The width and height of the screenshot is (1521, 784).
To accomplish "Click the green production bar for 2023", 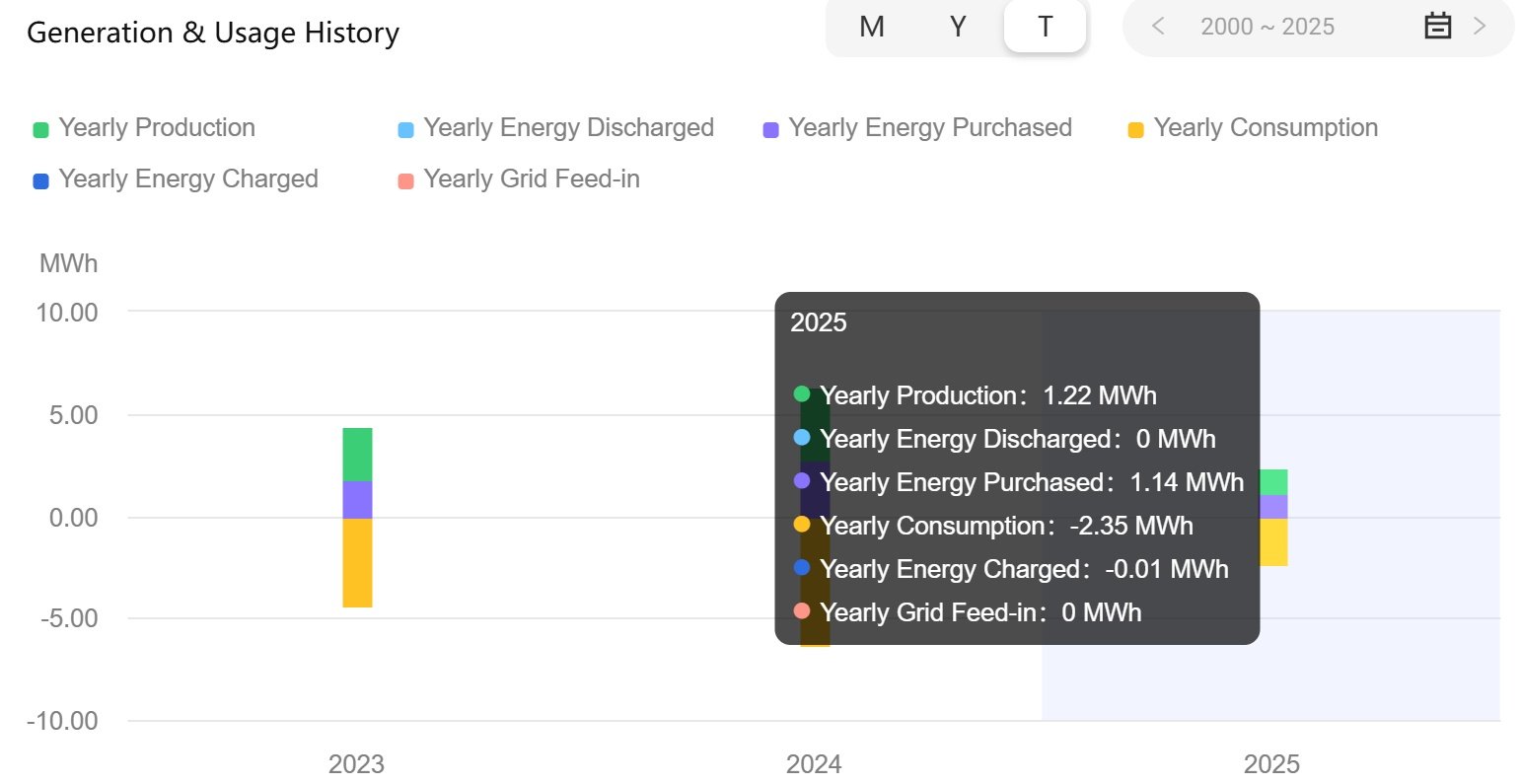I will [x=357, y=455].
